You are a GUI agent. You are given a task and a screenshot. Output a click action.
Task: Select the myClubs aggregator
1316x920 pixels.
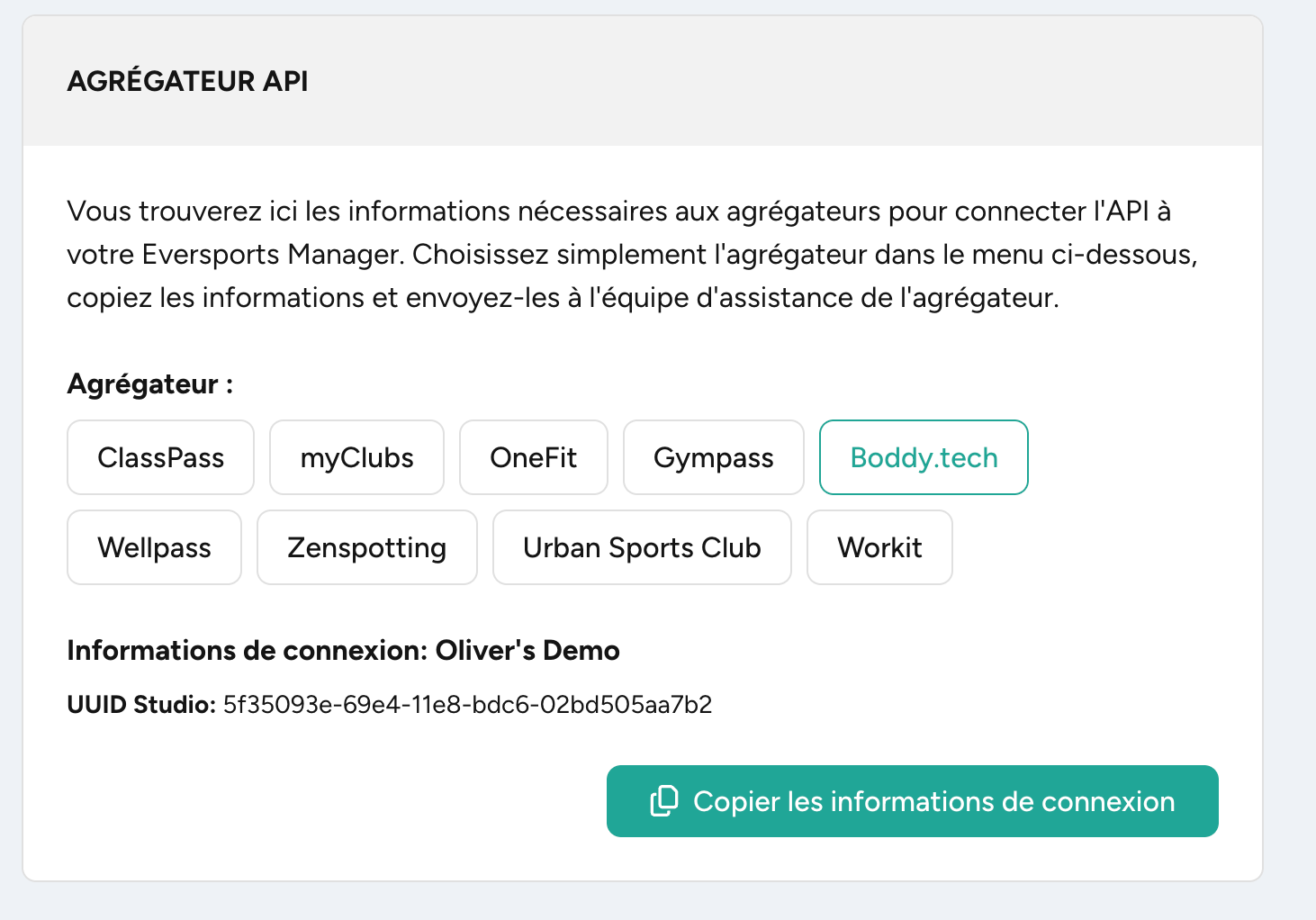coord(356,457)
